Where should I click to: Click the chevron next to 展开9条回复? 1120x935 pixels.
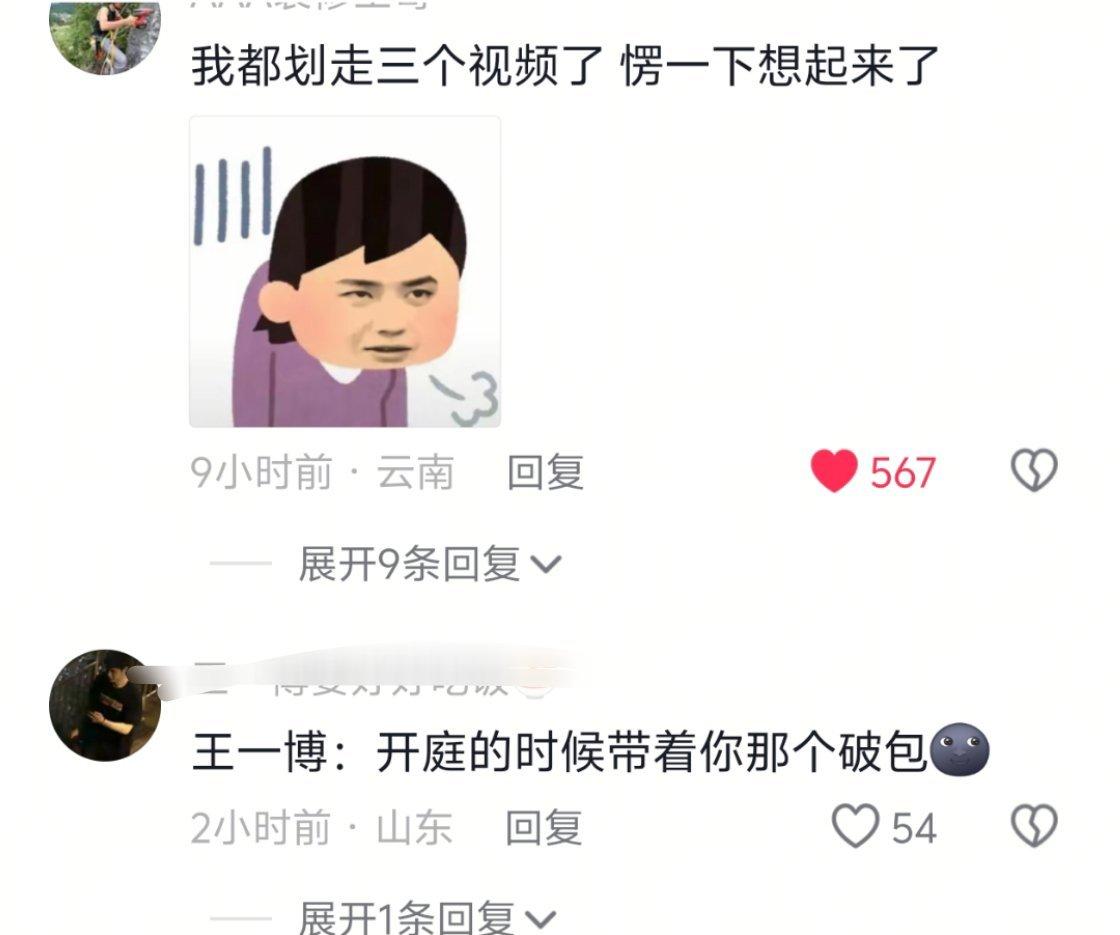[x=547, y=565]
